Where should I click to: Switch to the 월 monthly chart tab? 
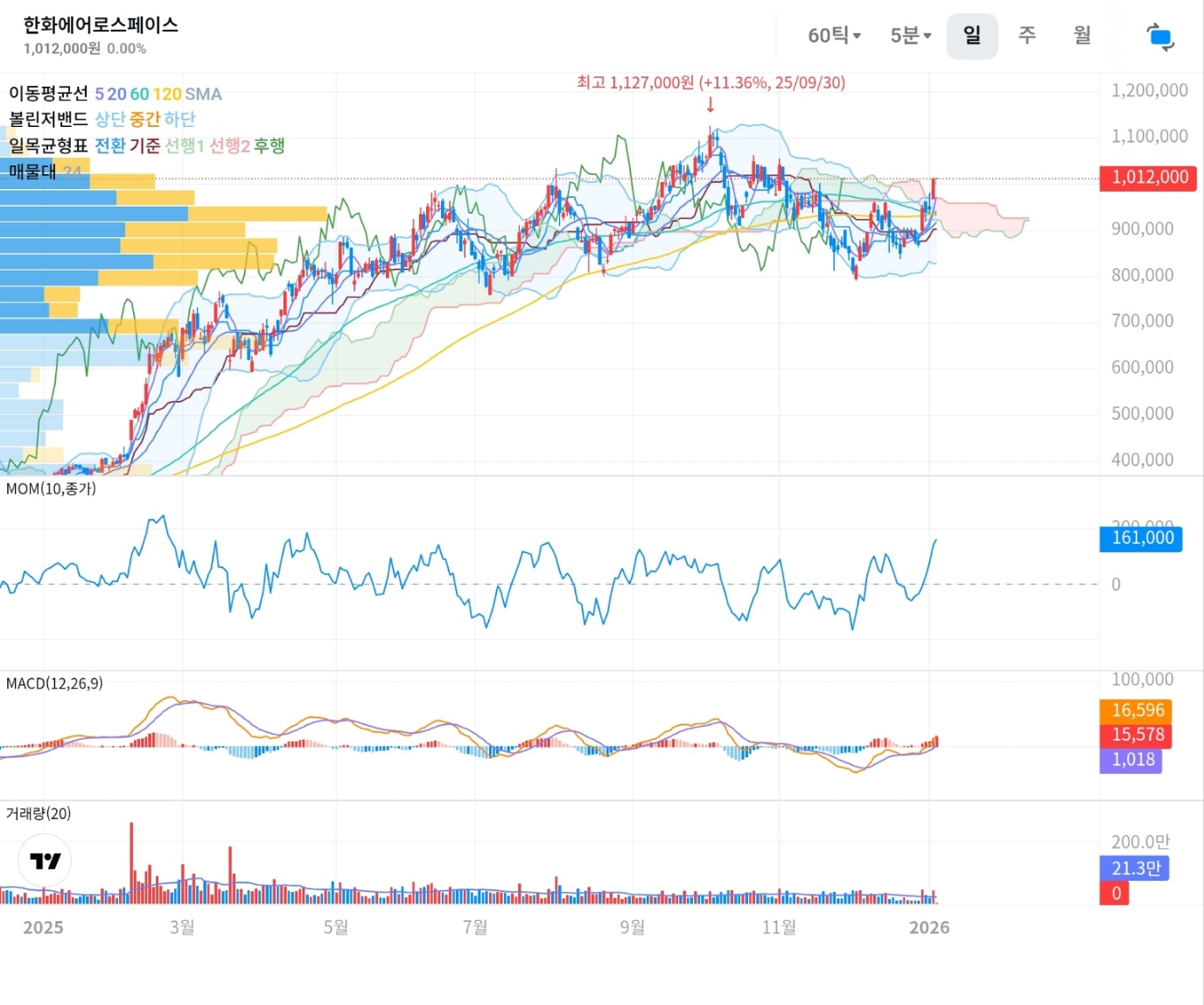[x=1082, y=36]
